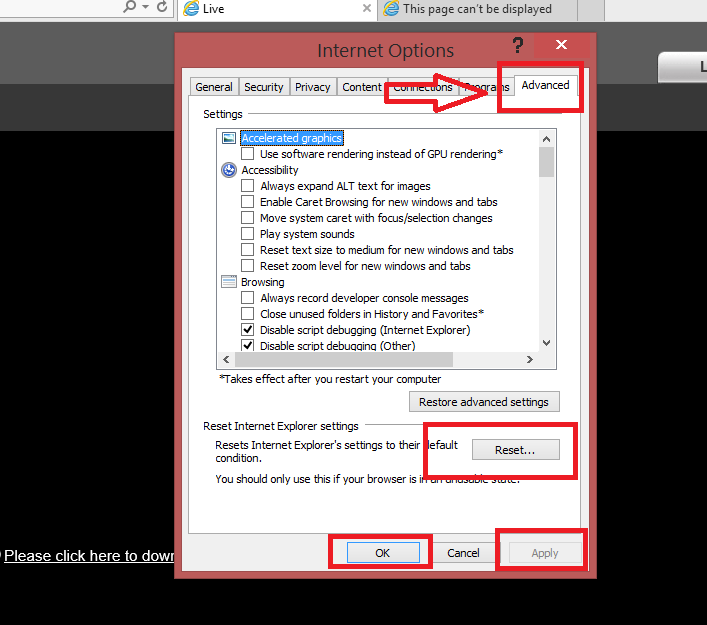Click the help question mark icon
The height and width of the screenshot is (625, 707).
click(x=518, y=45)
